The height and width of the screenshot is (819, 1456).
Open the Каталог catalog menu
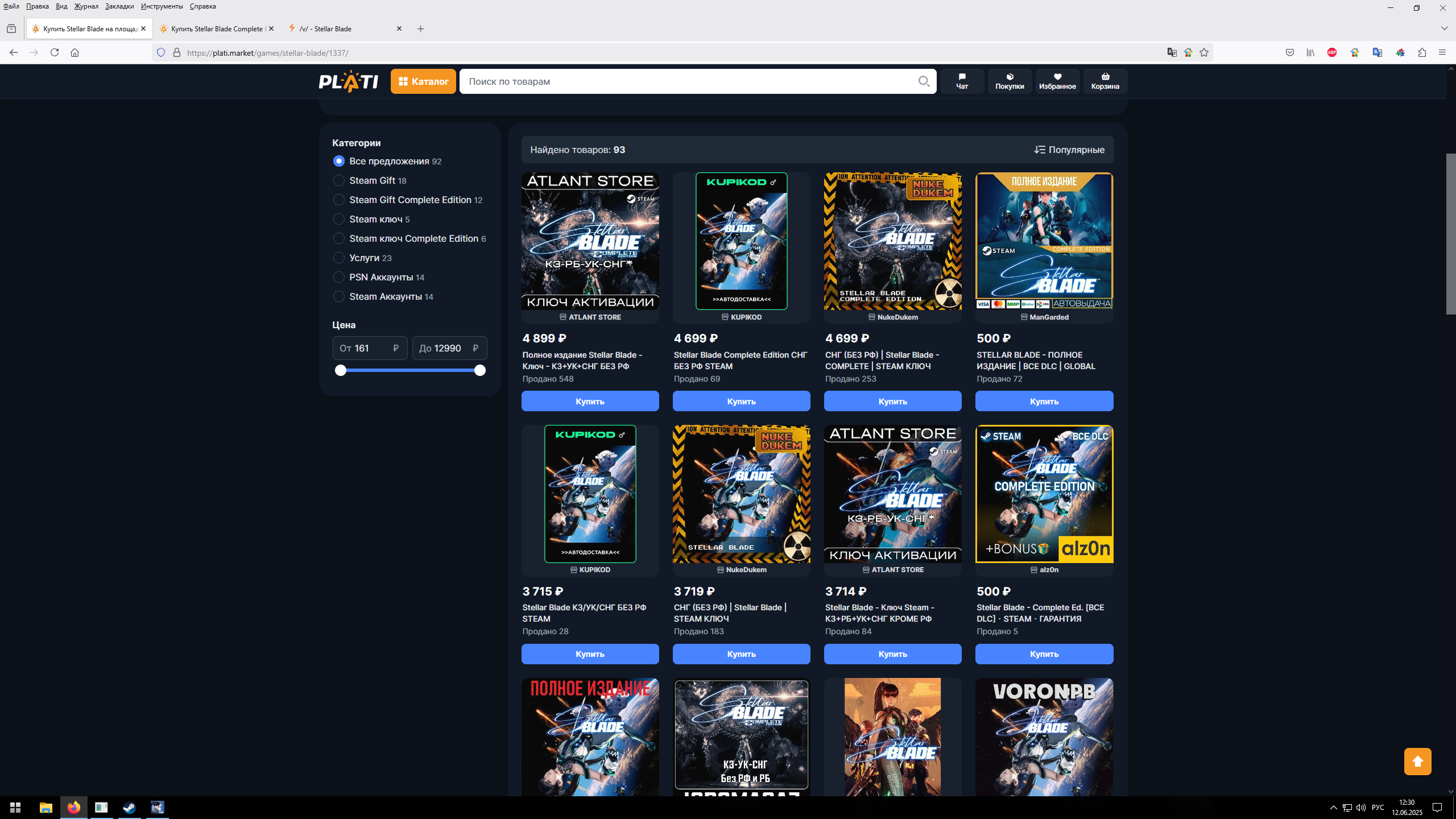tap(423, 81)
